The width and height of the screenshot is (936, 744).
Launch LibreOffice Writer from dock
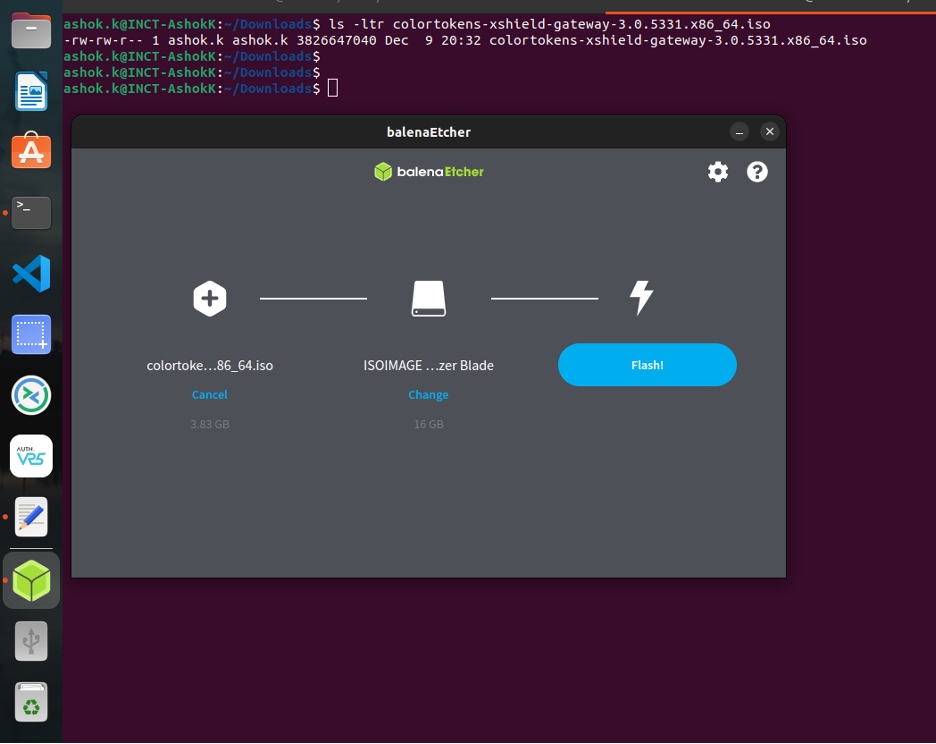point(31,92)
